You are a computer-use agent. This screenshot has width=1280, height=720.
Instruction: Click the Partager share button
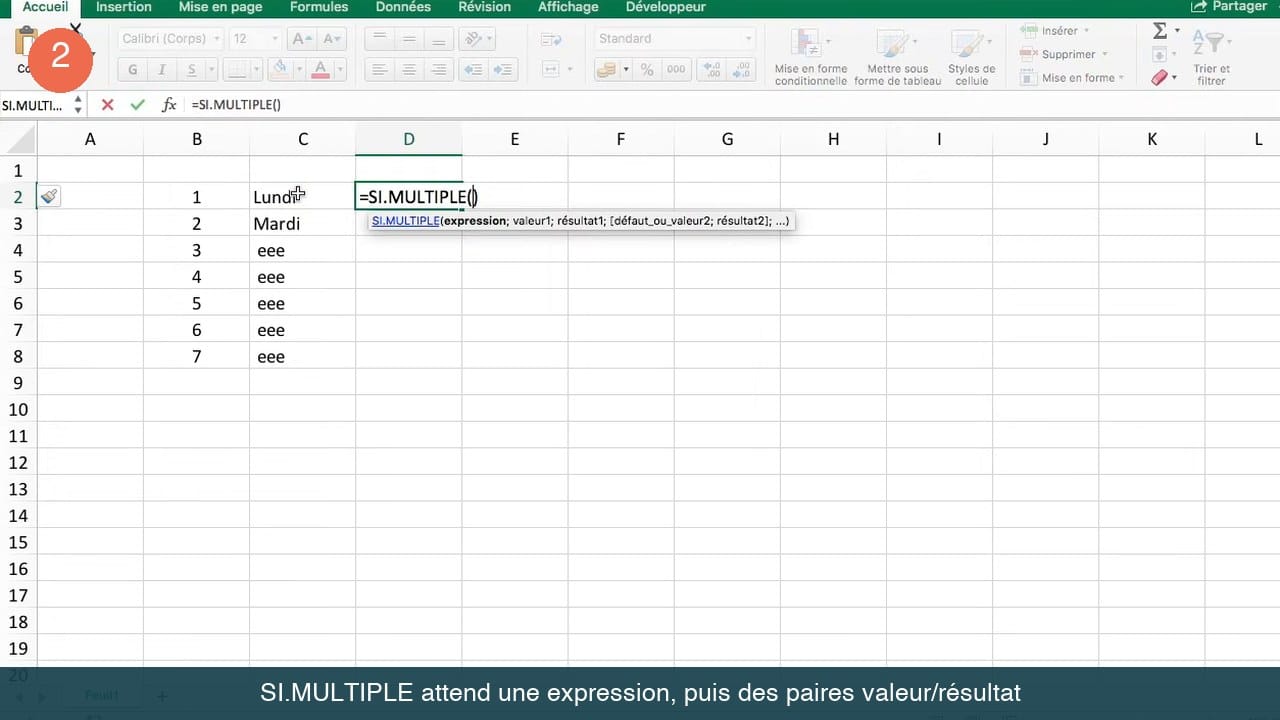(1229, 7)
